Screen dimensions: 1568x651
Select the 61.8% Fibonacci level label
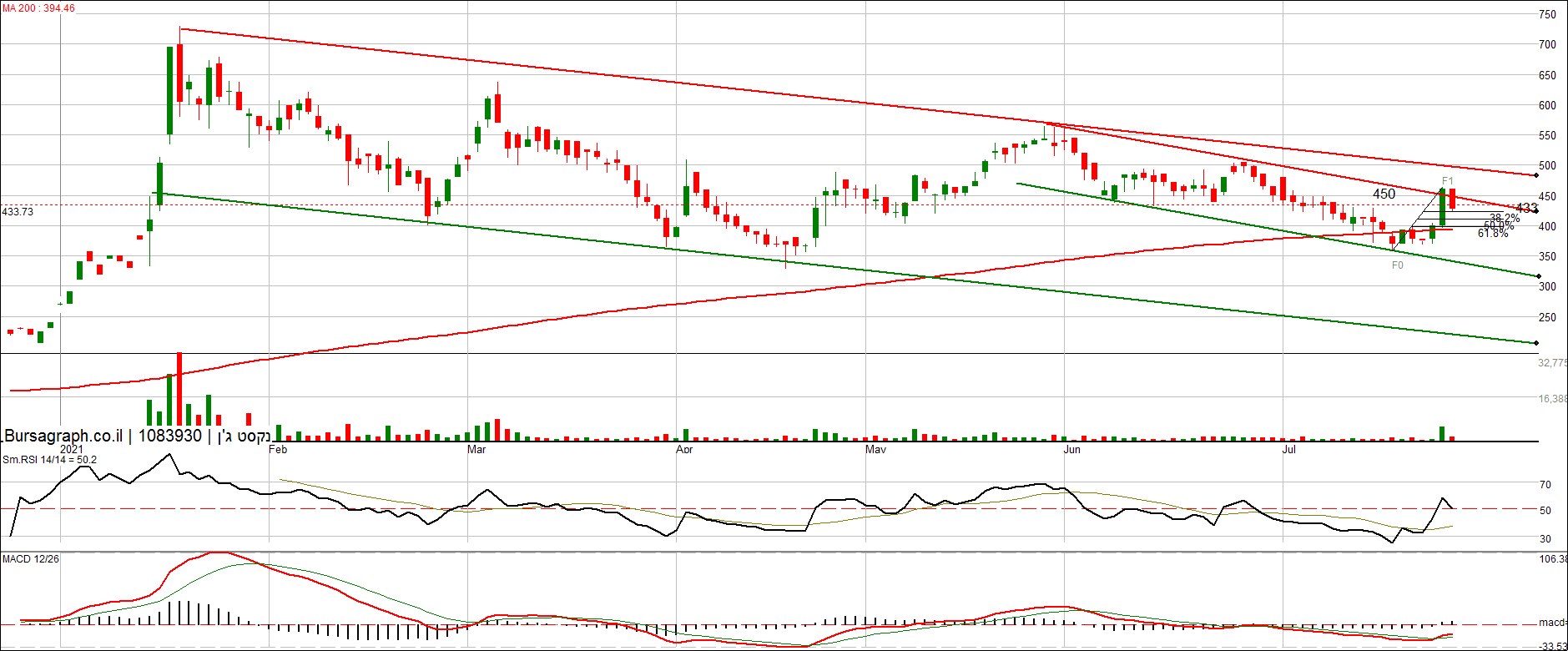coord(1493,234)
